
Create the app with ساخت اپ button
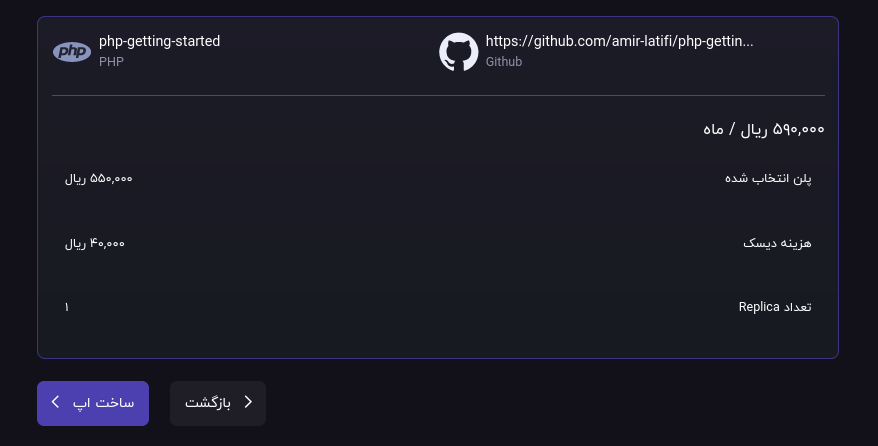coord(93,403)
